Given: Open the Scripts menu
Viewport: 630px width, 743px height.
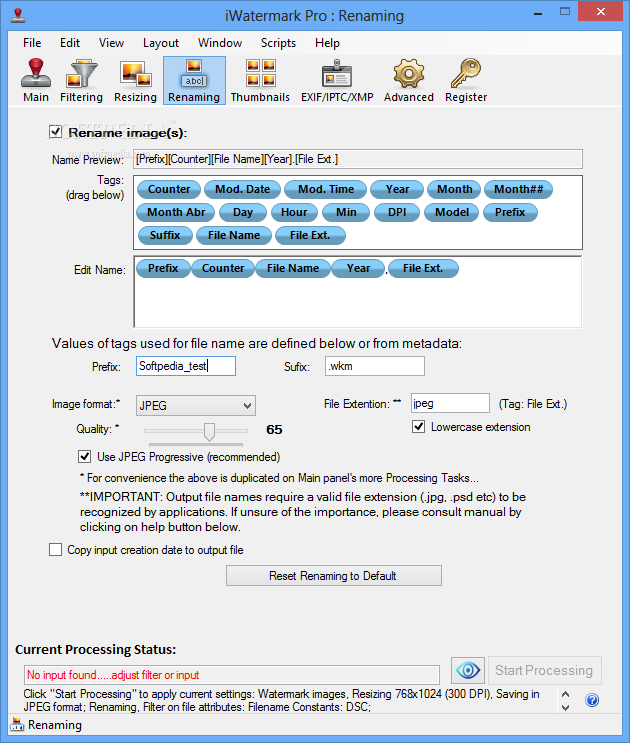Looking at the screenshot, I should coord(279,43).
